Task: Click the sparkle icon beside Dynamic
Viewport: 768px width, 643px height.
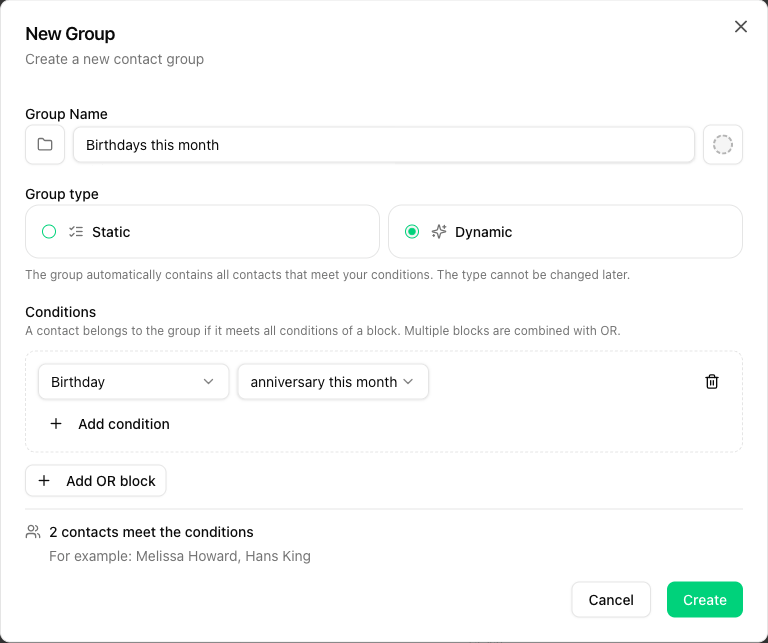Action: [439, 232]
